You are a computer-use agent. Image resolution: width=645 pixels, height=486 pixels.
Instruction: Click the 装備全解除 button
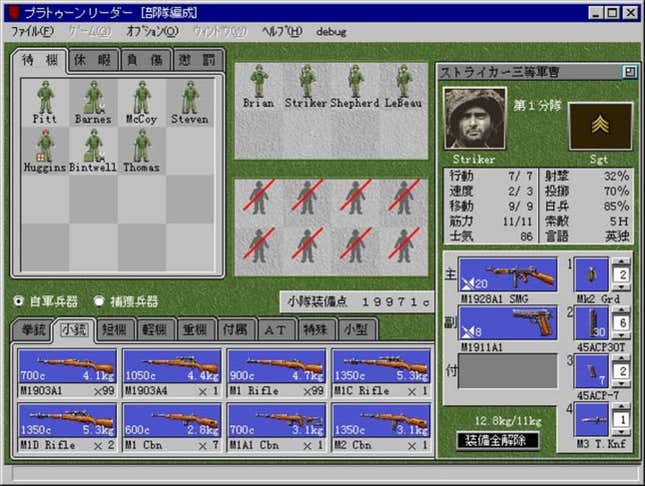497,441
